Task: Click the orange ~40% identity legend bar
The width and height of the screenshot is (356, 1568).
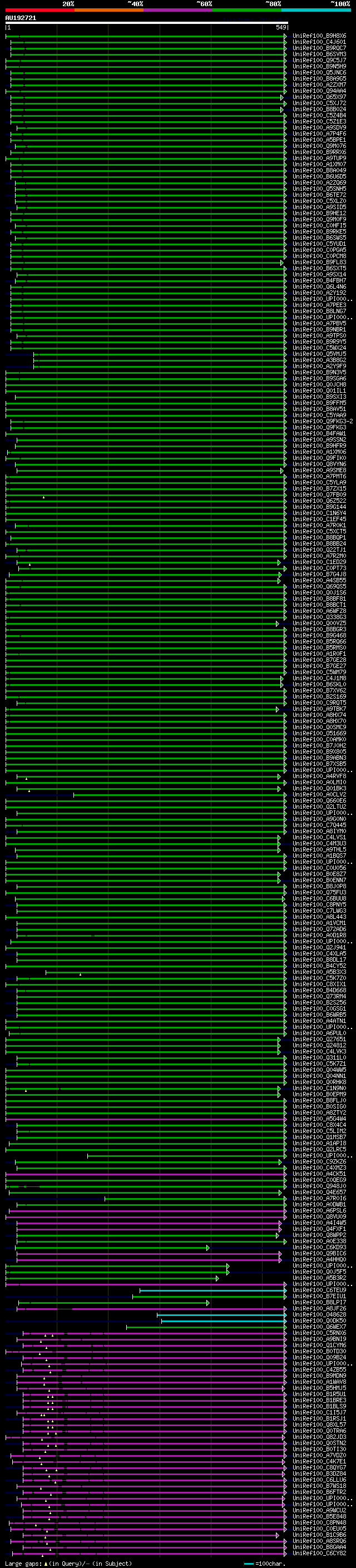Action: [109, 10]
